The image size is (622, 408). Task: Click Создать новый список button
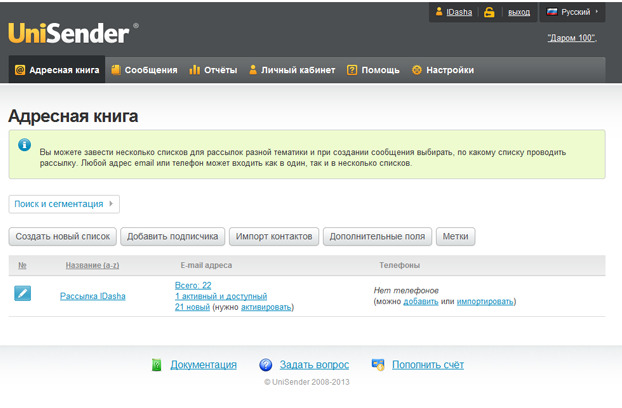pos(63,236)
